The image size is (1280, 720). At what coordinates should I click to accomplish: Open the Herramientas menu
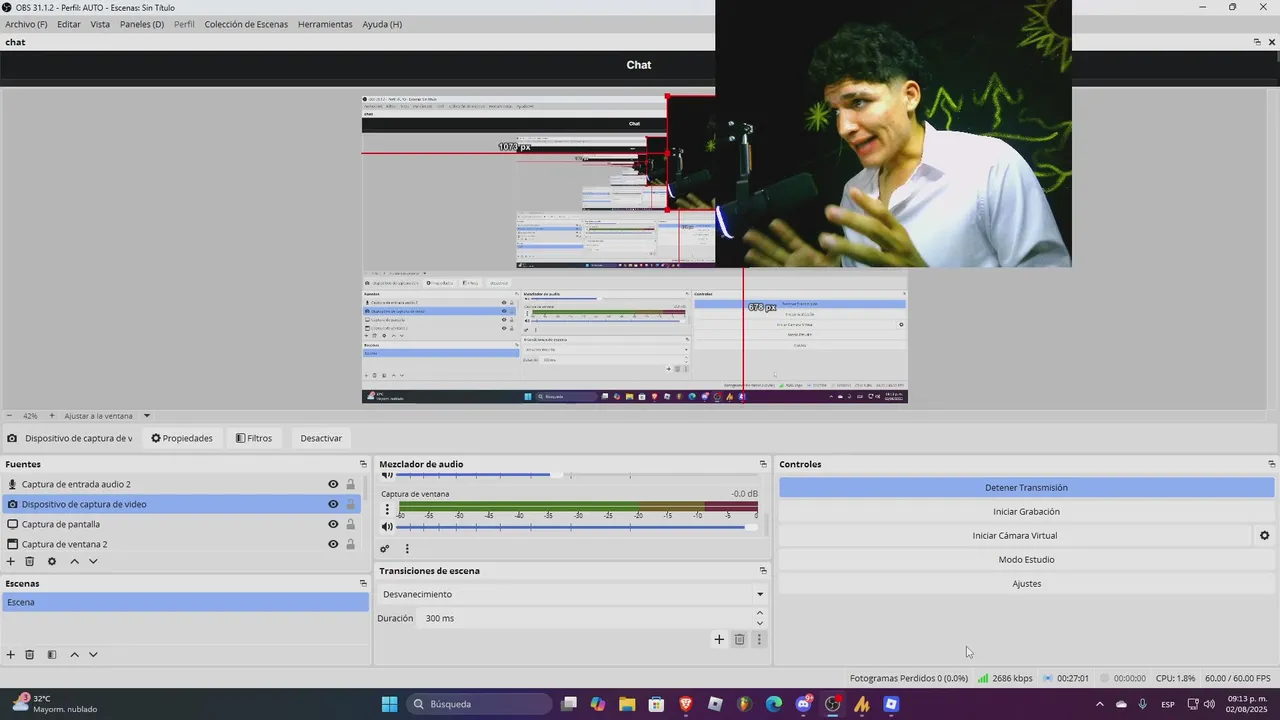click(x=325, y=24)
